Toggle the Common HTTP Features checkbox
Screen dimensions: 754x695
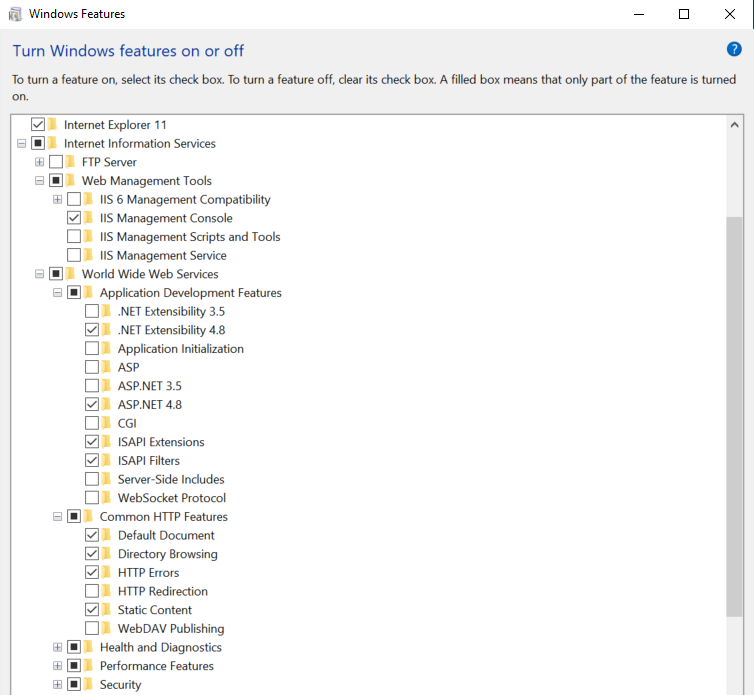click(74, 516)
